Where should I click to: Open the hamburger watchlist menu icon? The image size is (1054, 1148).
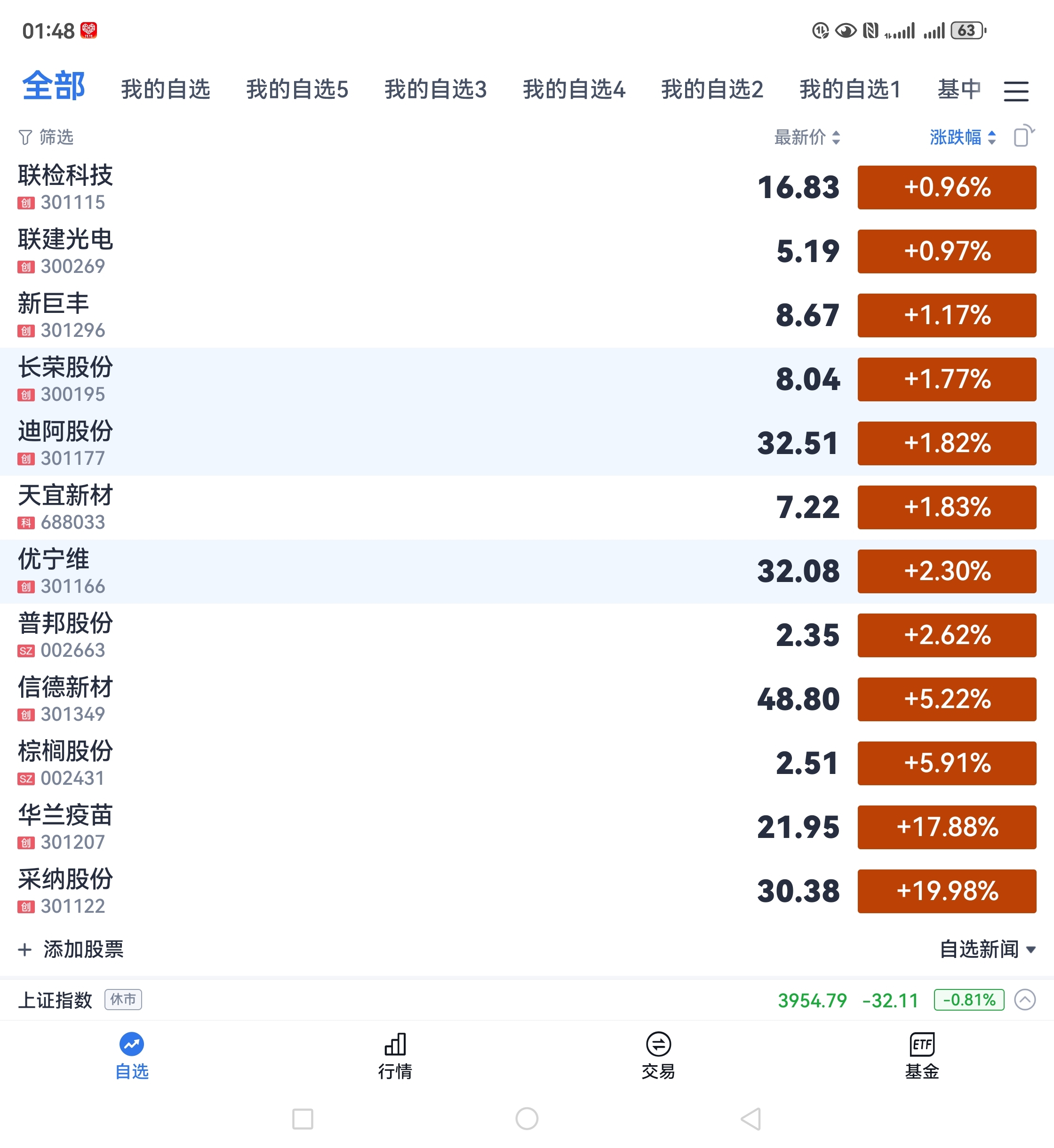(x=1016, y=91)
